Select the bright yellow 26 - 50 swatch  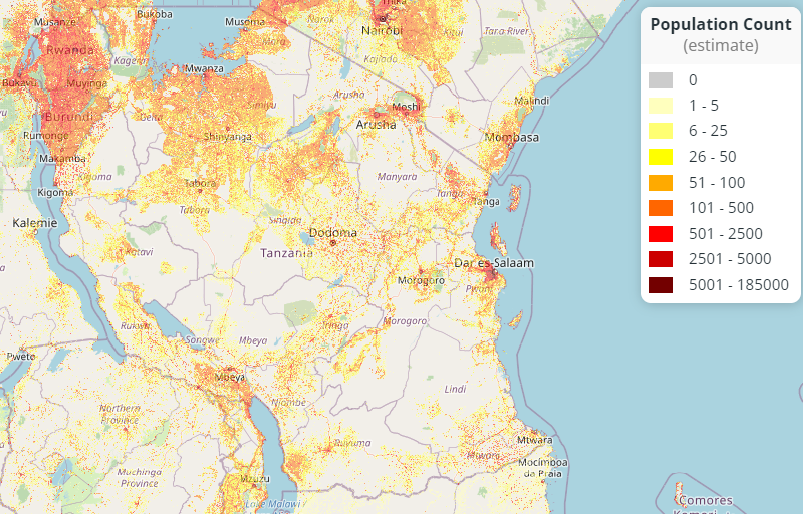tap(661, 157)
